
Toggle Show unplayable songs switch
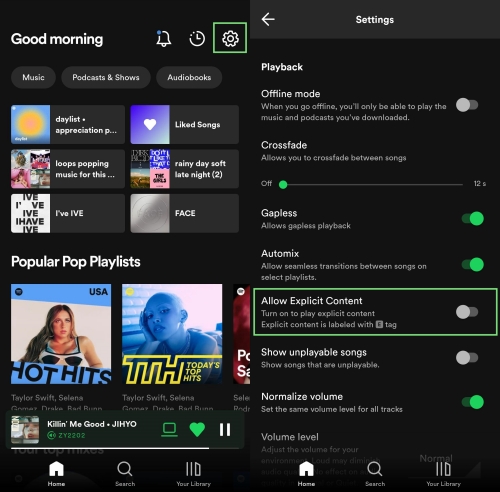467,358
